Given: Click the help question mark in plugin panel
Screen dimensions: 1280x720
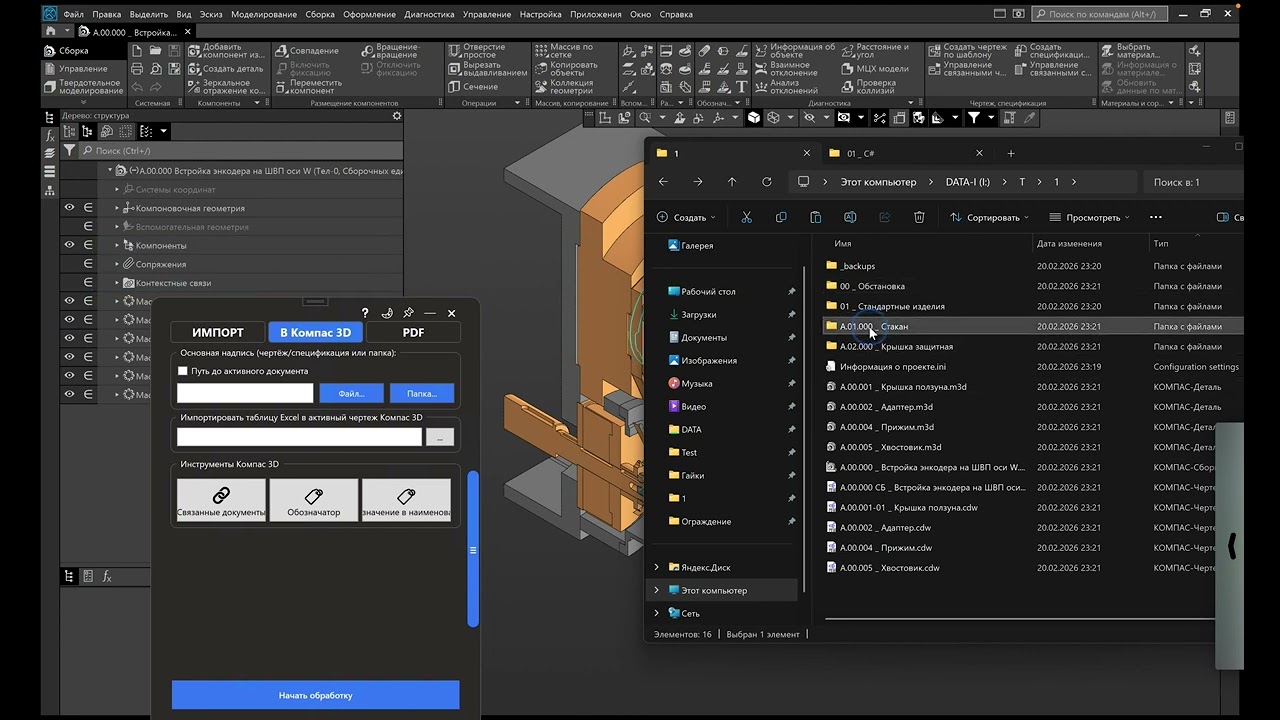Looking at the screenshot, I should [x=365, y=313].
